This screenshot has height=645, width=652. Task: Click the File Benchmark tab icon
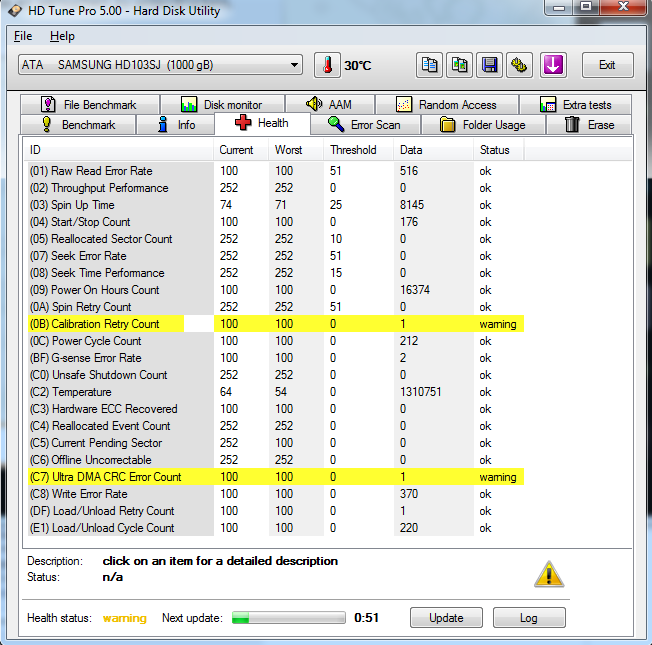click(x=48, y=104)
